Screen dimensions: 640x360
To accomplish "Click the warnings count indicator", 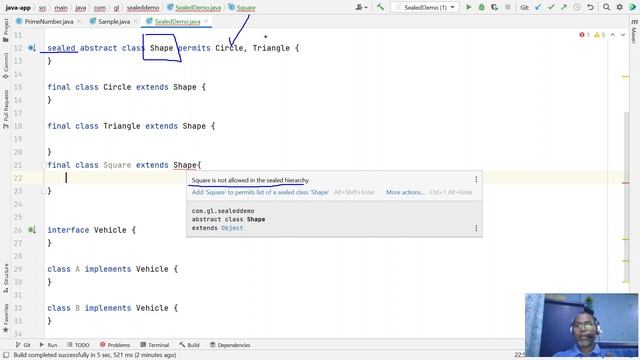I will [600, 35].
